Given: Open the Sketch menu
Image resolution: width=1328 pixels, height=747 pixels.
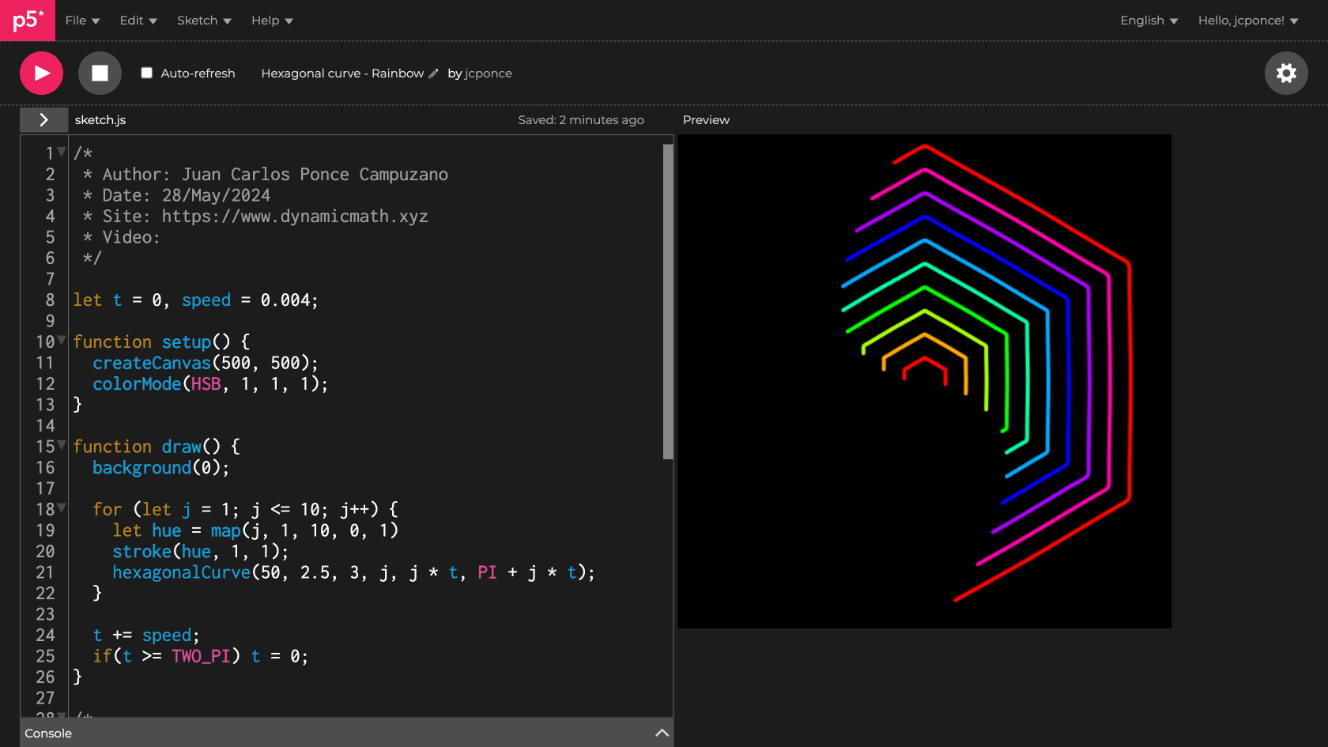Looking at the screenshot, I should click(204, 20).
